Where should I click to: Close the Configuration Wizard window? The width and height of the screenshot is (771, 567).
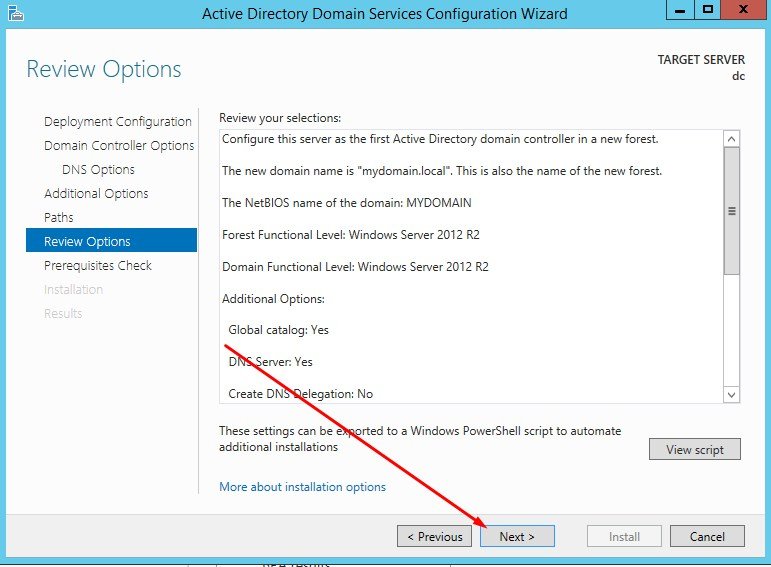click(x=743, y=10)
